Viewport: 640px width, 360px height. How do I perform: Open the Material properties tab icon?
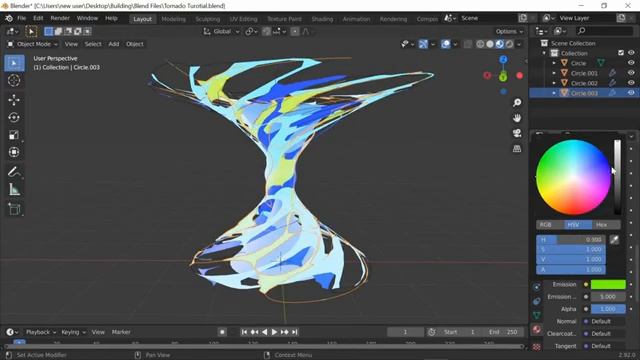pos(536,329)
